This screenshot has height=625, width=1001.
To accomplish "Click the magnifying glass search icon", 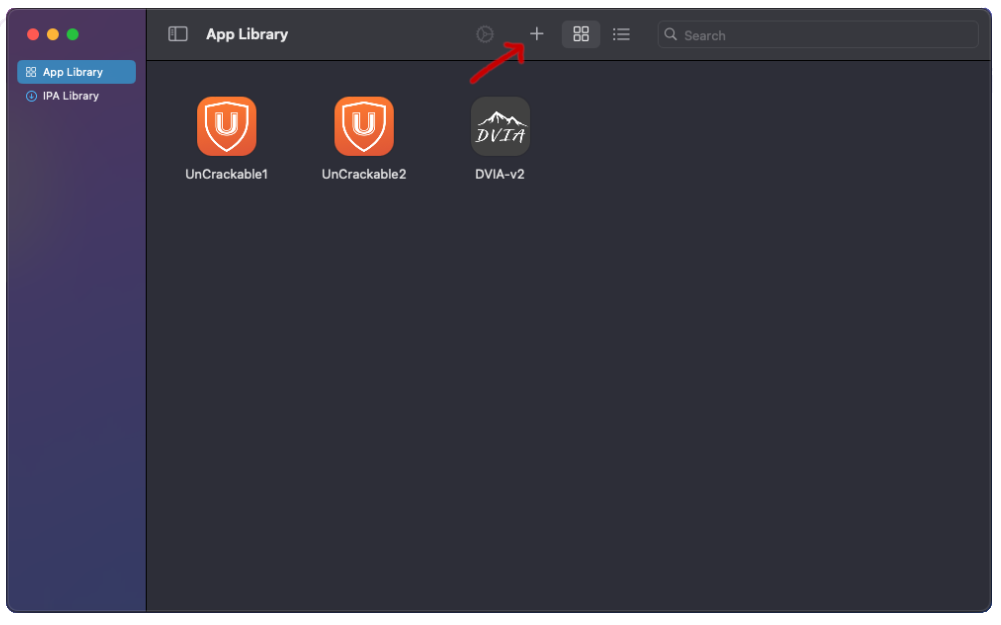I will [671, 35].
